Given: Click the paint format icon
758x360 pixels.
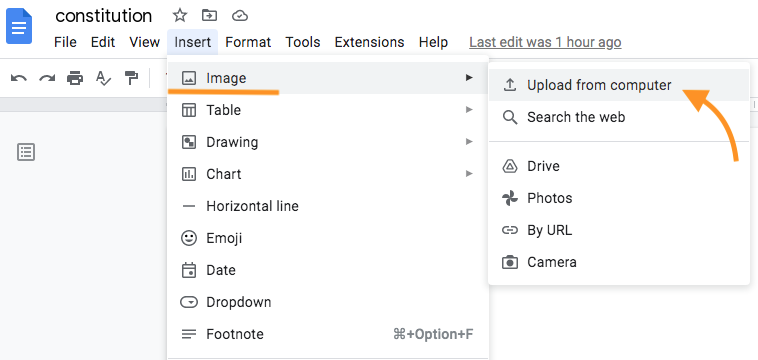Looking at the screenshot, I should click(x=131, y=78).
